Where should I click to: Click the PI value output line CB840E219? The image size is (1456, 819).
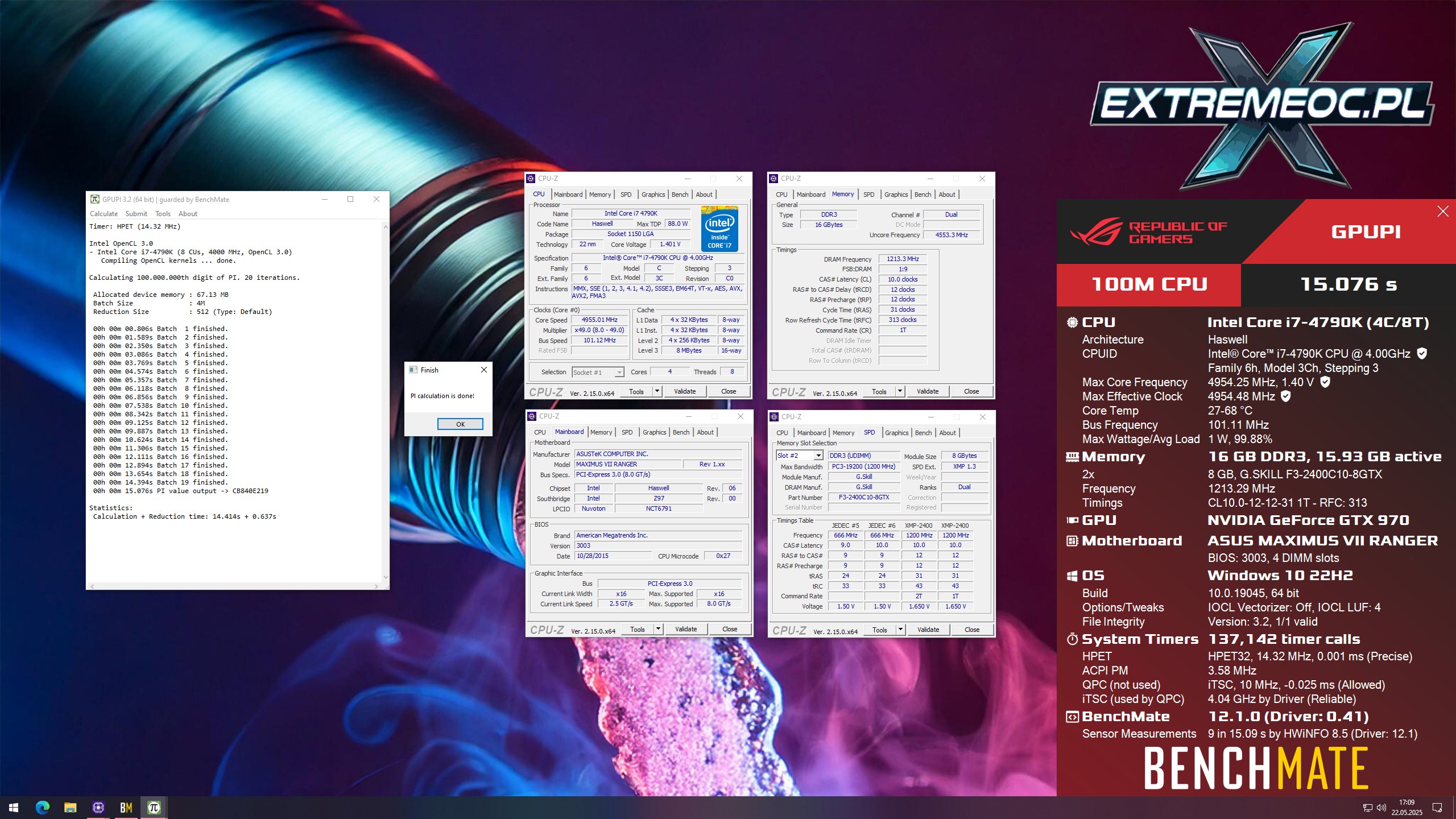(181, 491)
